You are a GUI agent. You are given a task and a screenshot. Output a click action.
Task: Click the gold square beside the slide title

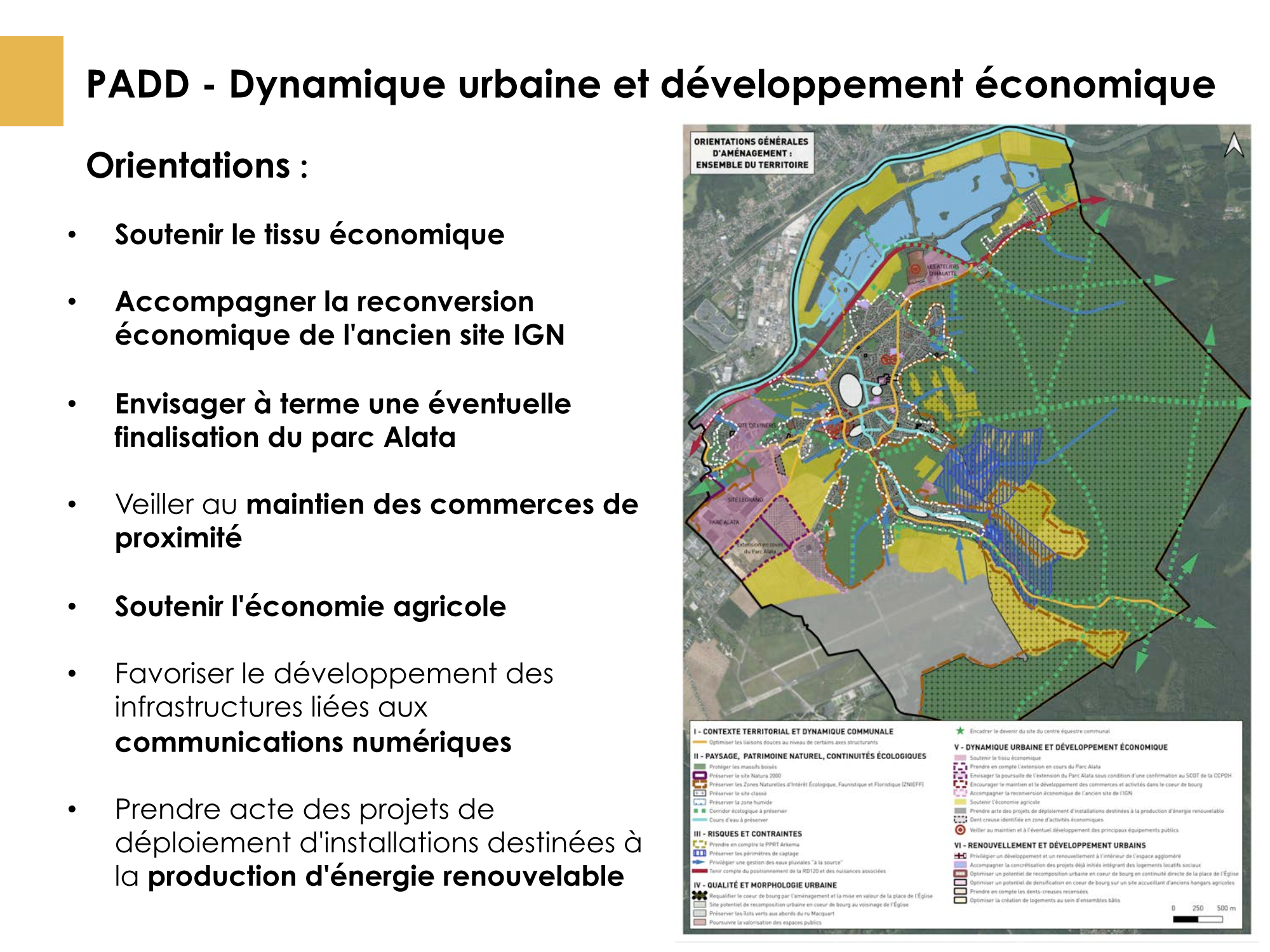(x=32, y=81)
